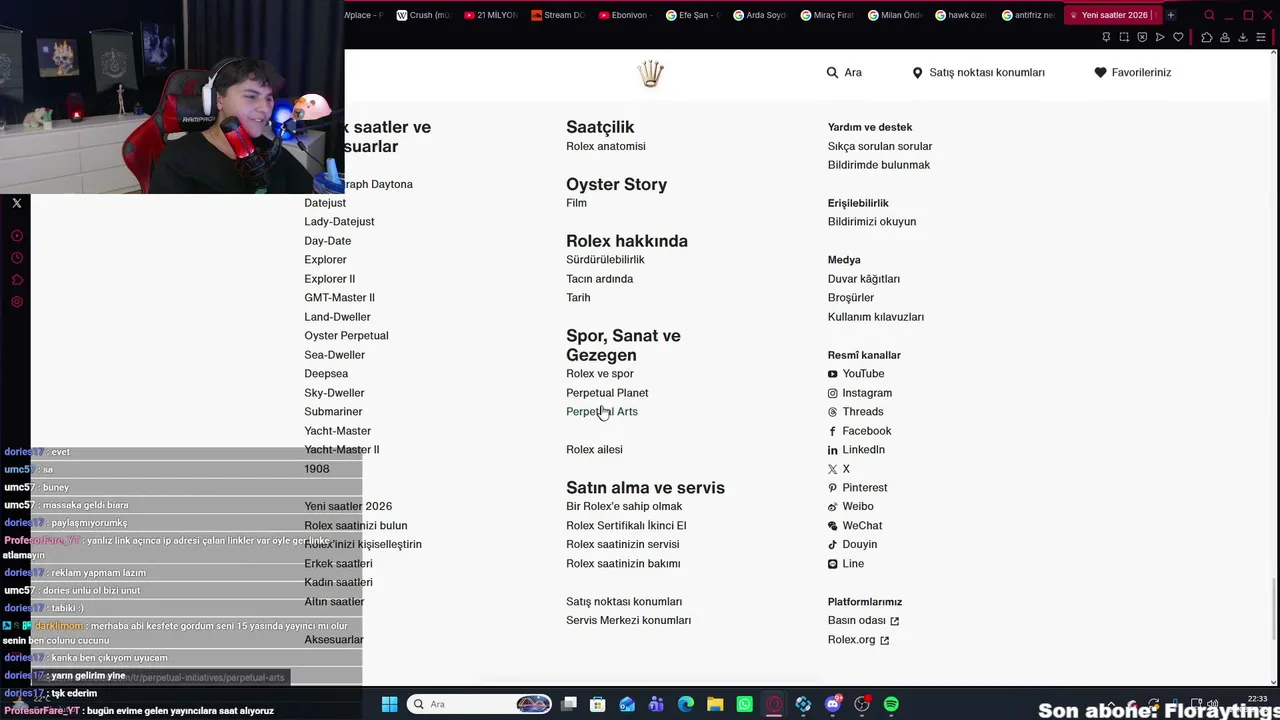The width and height of the screenshot is (1280, 720).
Task: Switch to the 'Efe Şan' Google tab
Action: coord(692,15)
